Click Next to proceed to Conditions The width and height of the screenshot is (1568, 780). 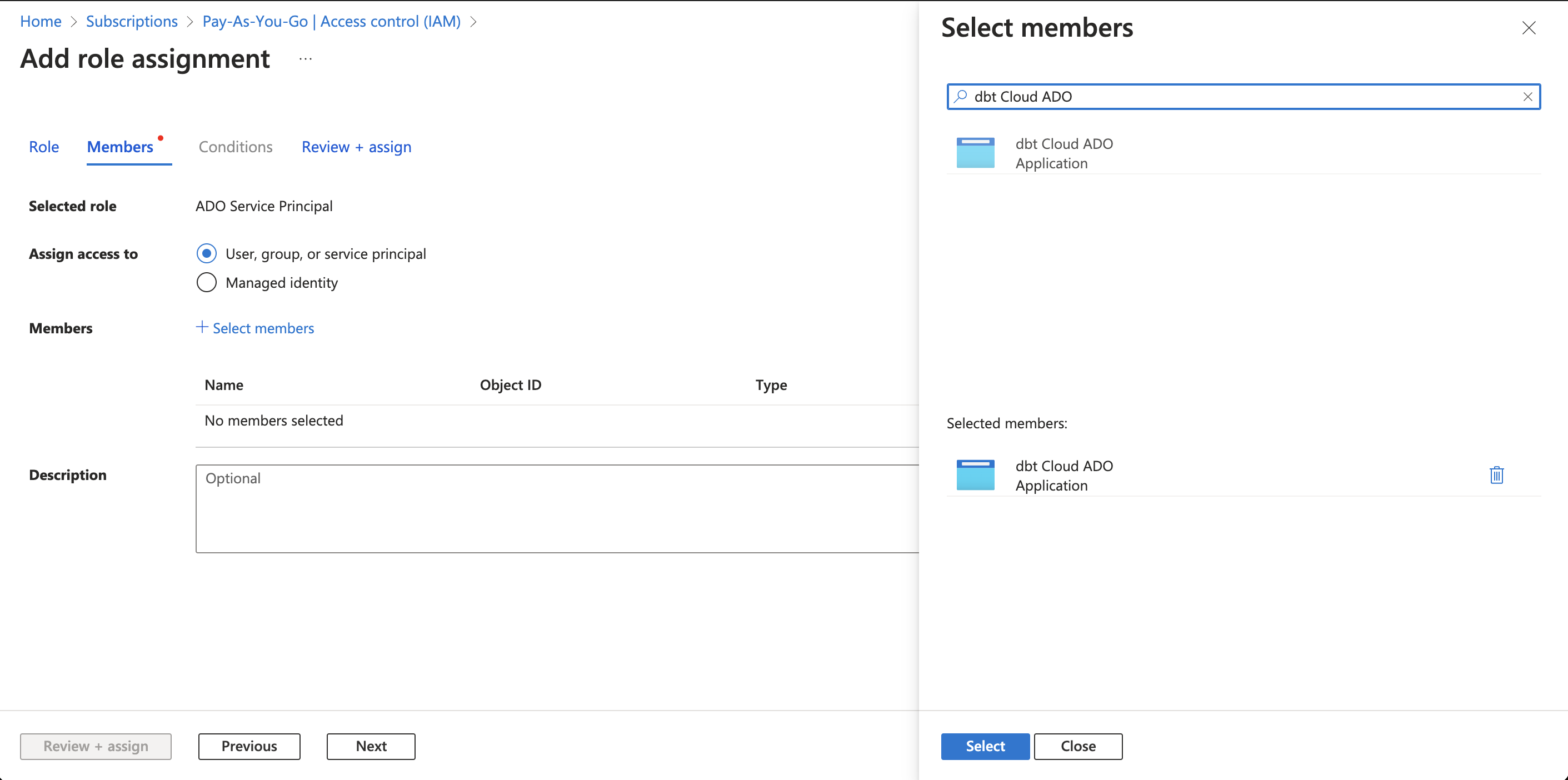point(371,745)
